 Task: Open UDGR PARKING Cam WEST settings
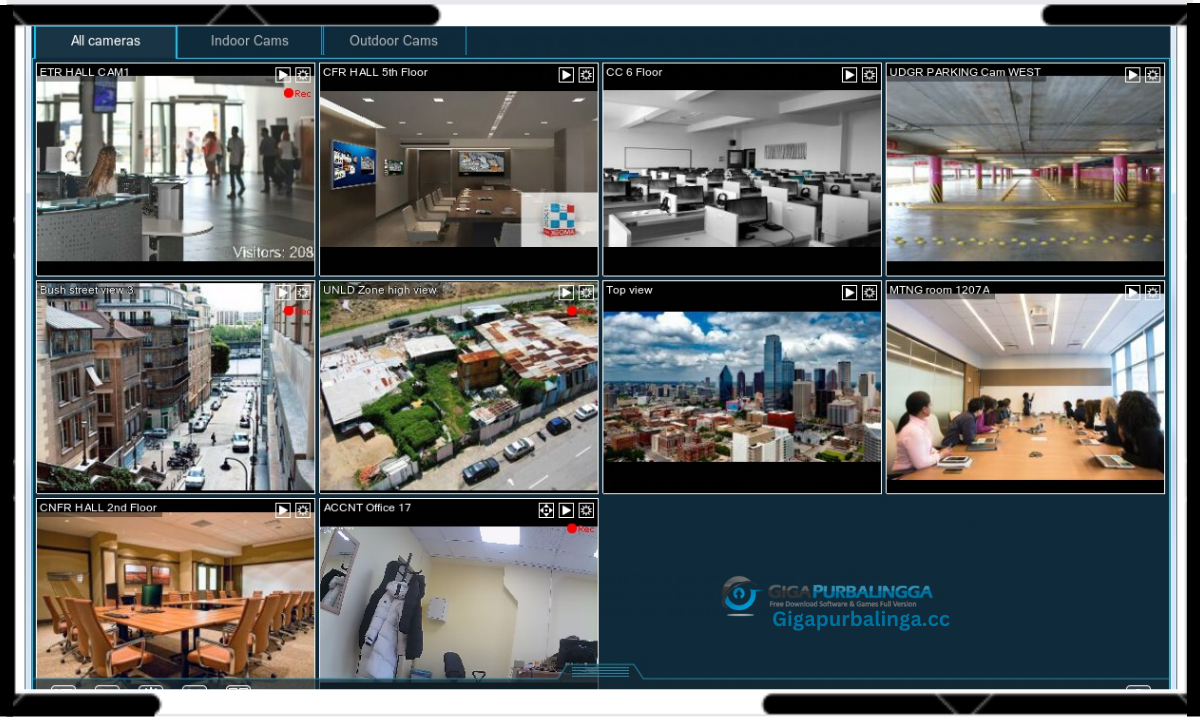click(1152, 75)
